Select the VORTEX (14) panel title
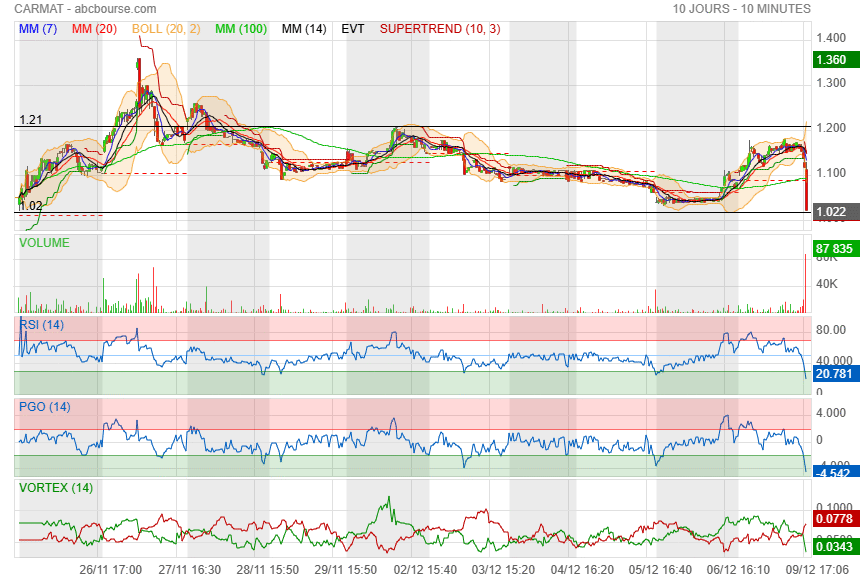 click(x=55, y=487)
